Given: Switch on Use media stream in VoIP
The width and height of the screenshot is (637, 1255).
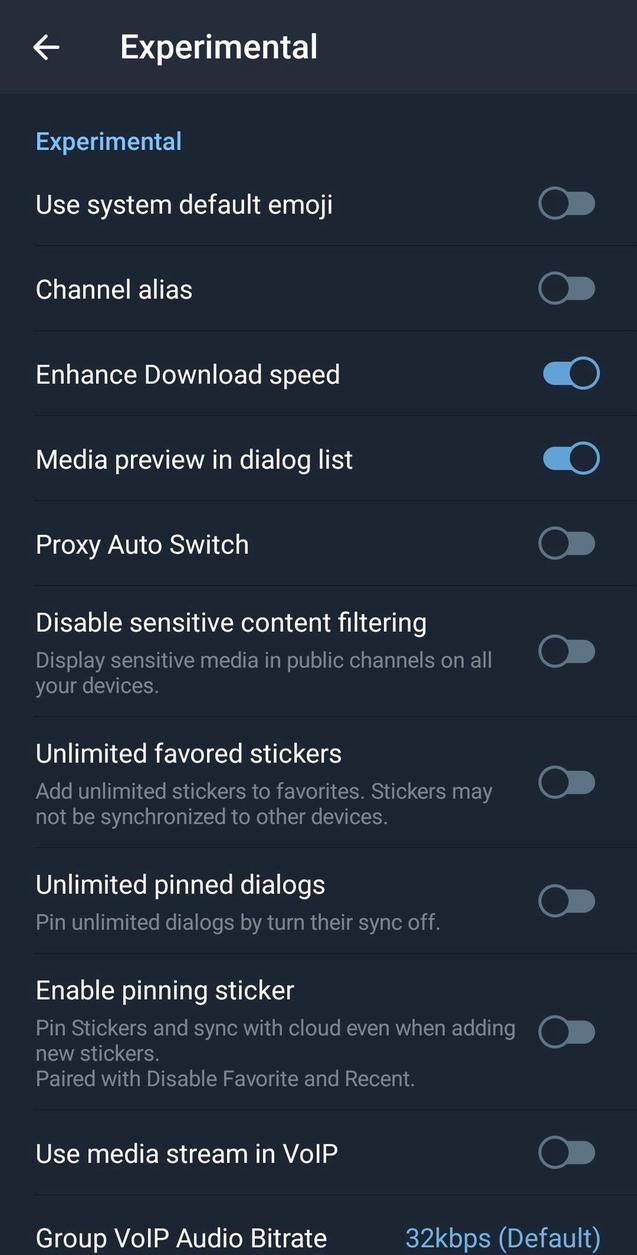Looking at the screenshot, I should [566, 1152].
